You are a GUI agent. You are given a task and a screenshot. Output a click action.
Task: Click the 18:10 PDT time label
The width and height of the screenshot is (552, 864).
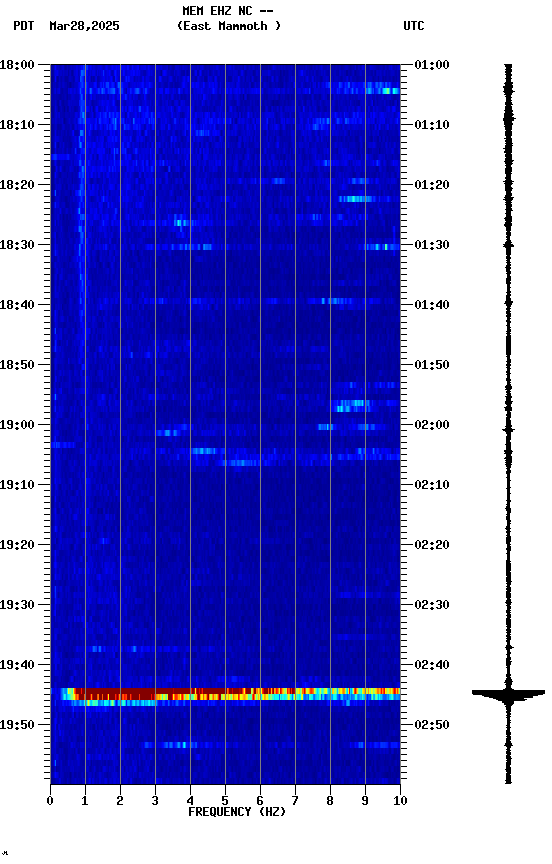coord(17,125)
